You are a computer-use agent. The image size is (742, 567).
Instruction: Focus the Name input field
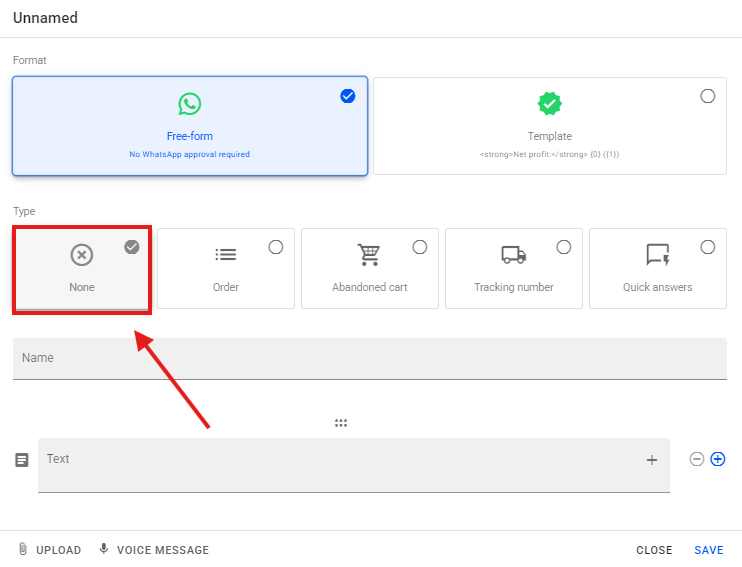(x=370, y=358)
